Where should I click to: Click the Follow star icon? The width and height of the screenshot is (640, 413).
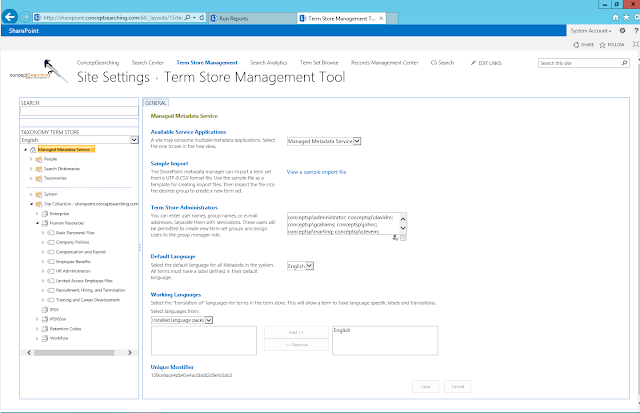(x=602, y=45)
